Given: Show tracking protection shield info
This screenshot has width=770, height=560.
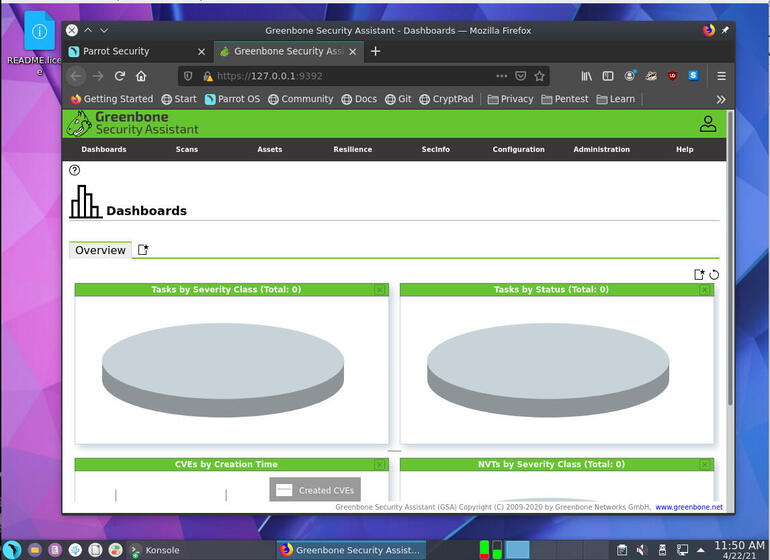Looking at the screenshot, I should [x=188, y=76].
